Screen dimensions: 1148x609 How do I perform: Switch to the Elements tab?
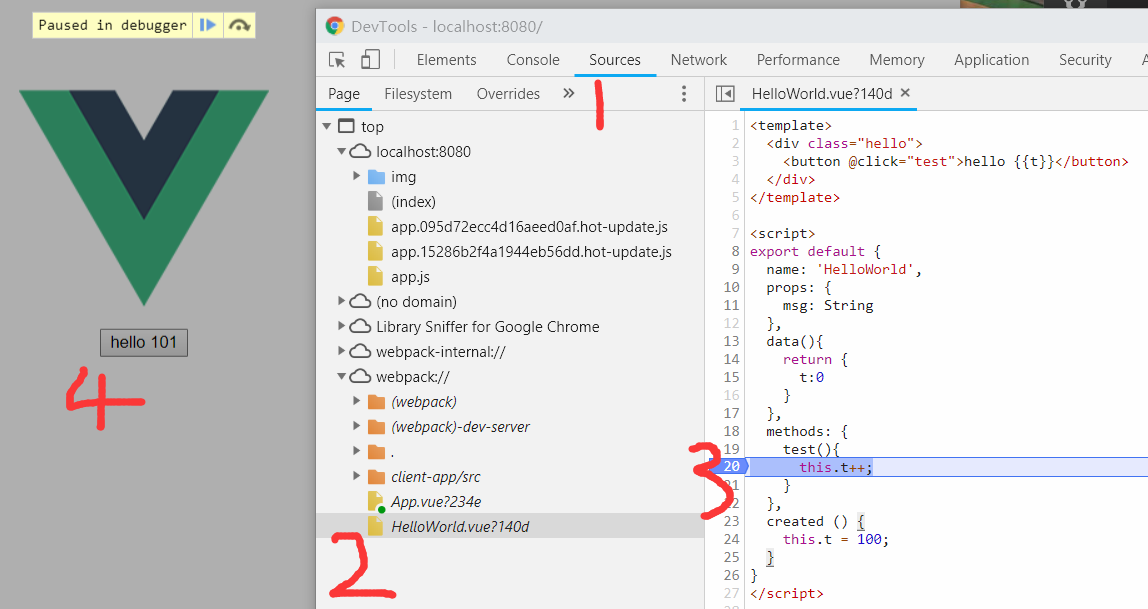447,60
